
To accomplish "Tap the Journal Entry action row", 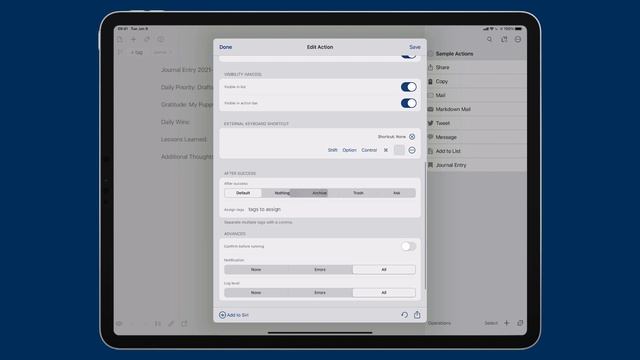I will tap(477, 165).
